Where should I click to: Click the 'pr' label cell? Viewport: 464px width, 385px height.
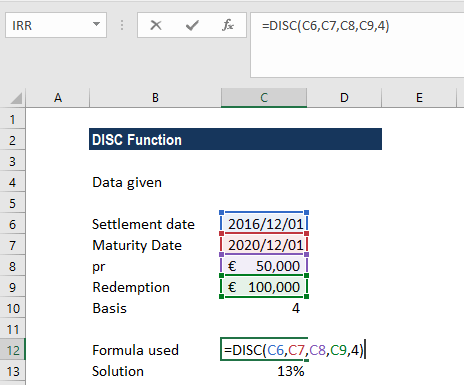[155, 266]
